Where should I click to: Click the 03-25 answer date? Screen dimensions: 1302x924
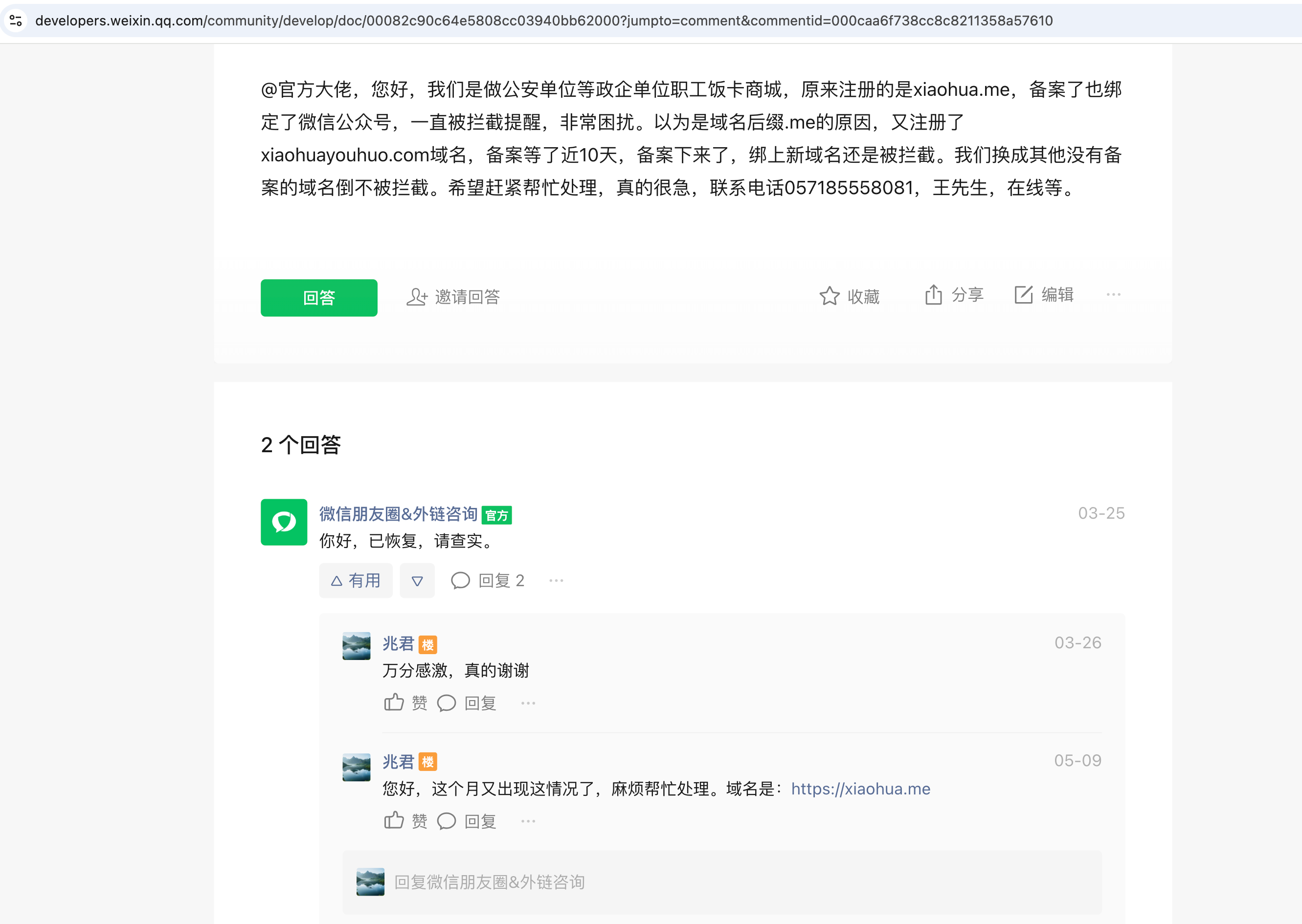pyautogui.click(x=1101, y=513)
